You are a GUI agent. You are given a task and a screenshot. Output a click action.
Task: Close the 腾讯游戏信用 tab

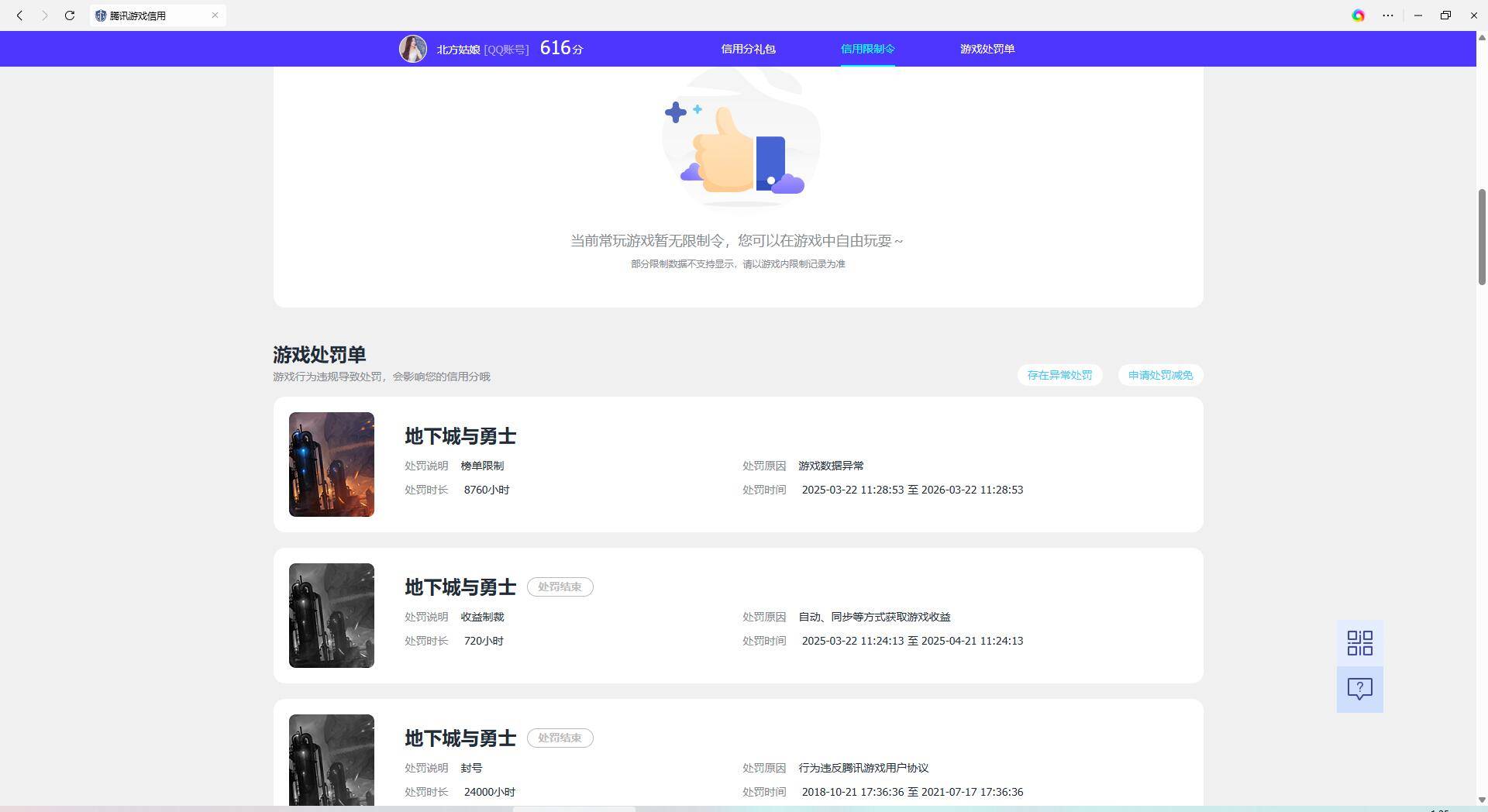pyautogui.click(x=215, y=15)
